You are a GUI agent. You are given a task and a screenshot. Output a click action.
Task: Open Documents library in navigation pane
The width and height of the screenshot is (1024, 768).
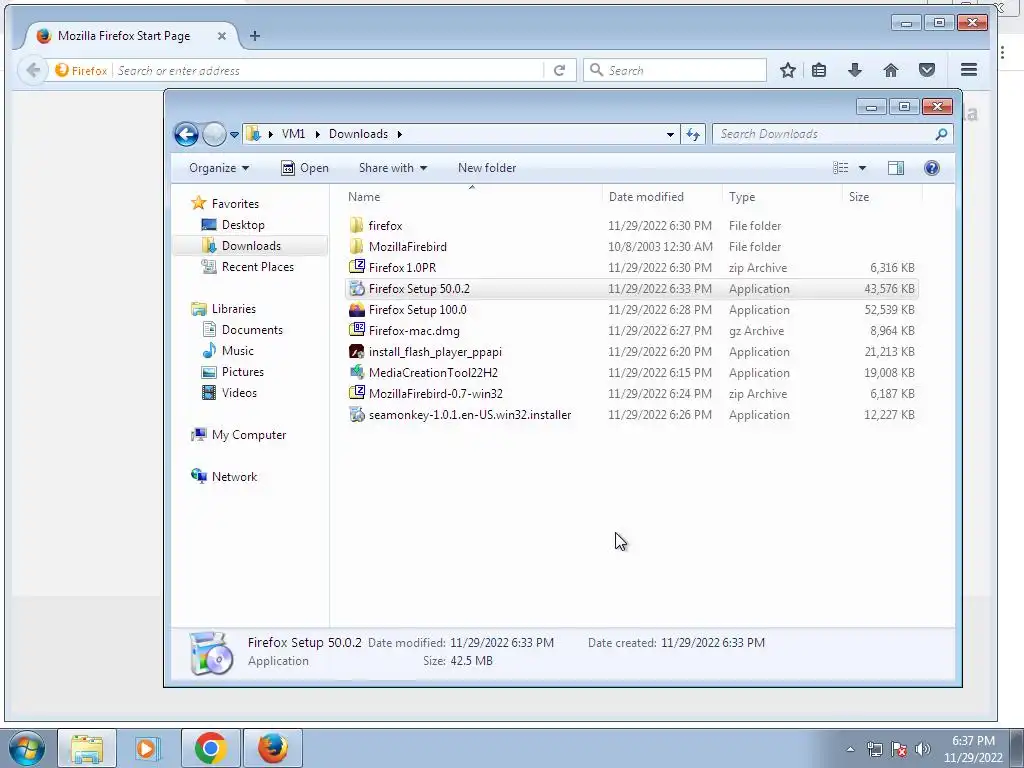(252, 330)
